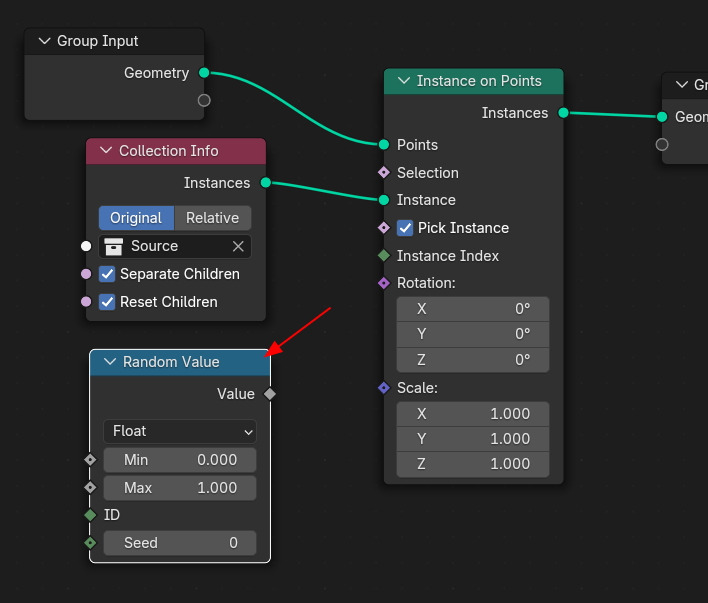The height and width of the screenshot is (603, 708).
Task: Click the Group Input Geometry output socket
Action: coord(204,73)
